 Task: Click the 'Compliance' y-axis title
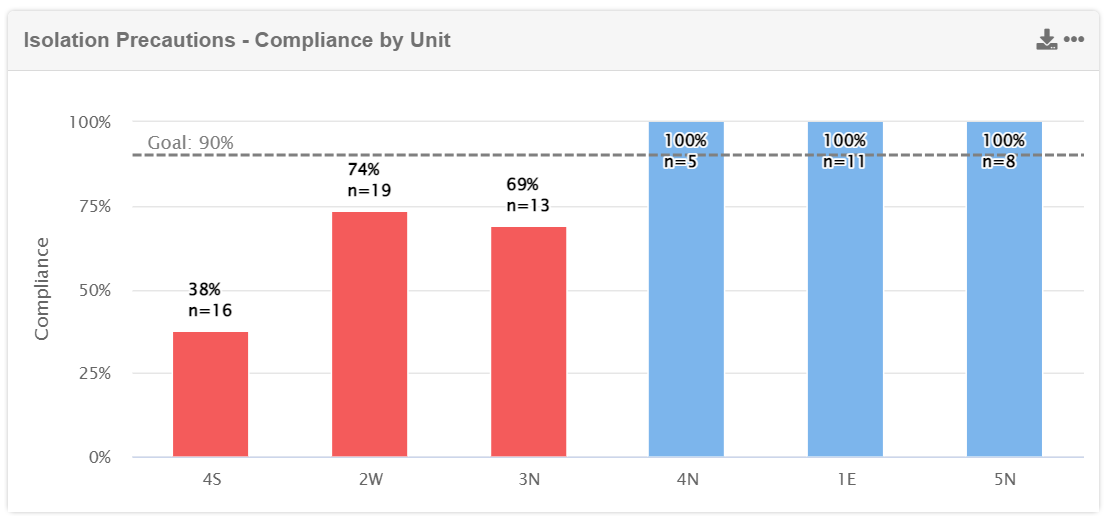(x=42, y=289)
